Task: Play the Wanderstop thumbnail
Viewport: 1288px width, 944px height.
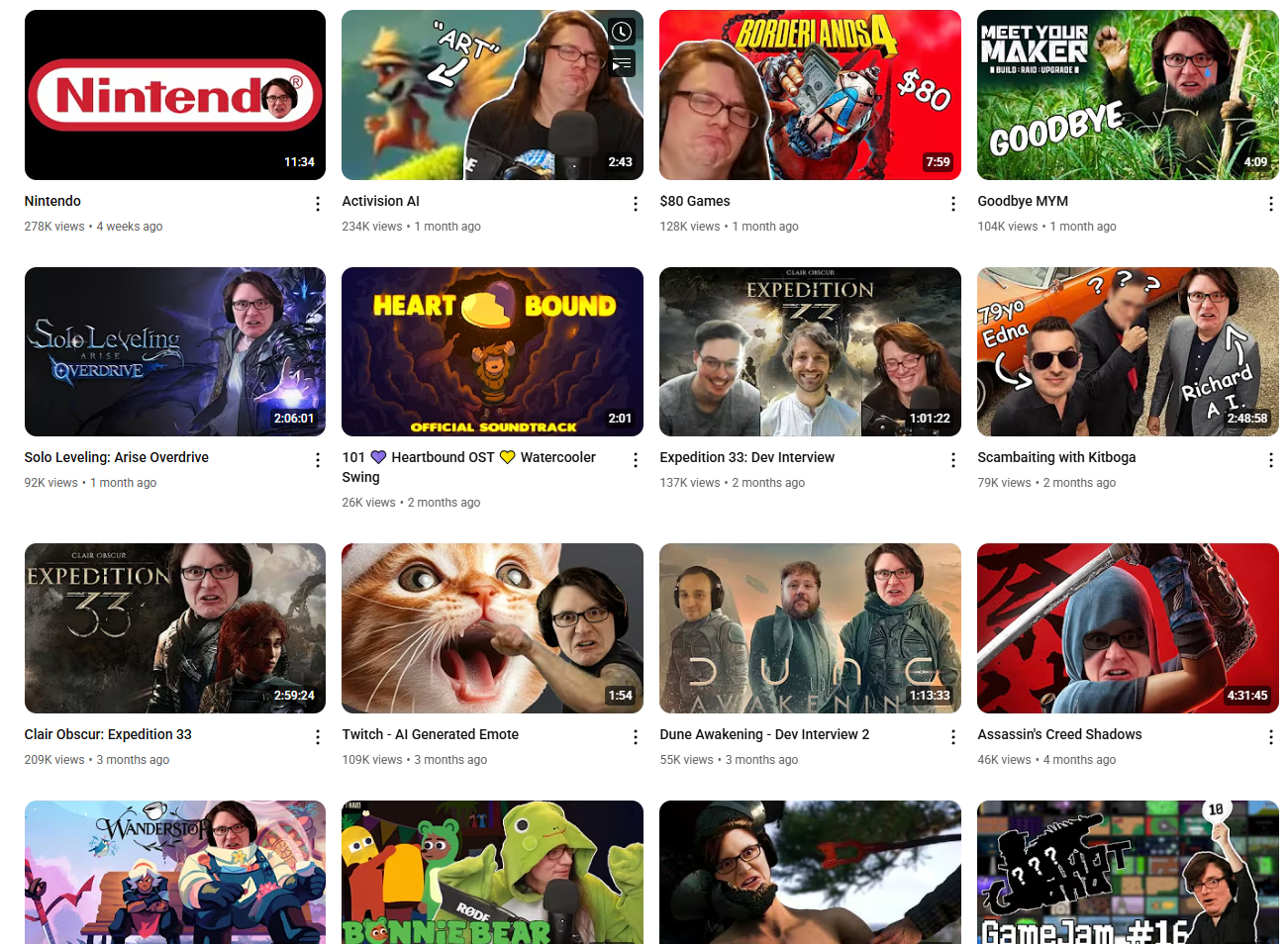Action: click(x=175, y=872)
